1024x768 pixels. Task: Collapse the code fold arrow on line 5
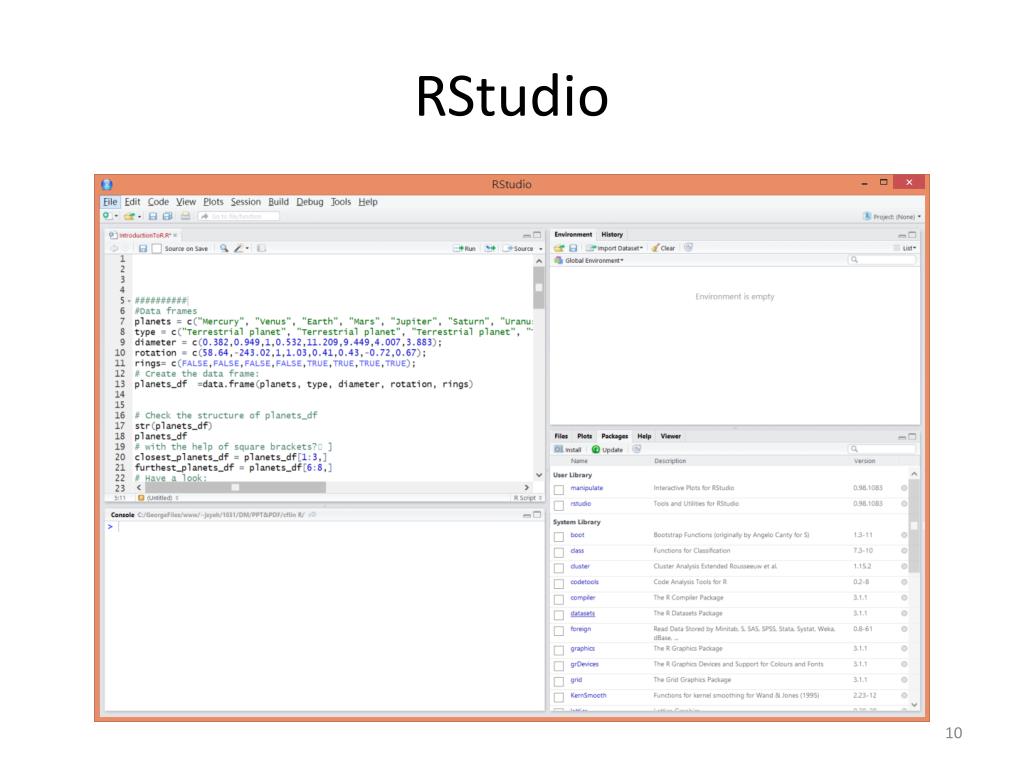coord(129,301)
